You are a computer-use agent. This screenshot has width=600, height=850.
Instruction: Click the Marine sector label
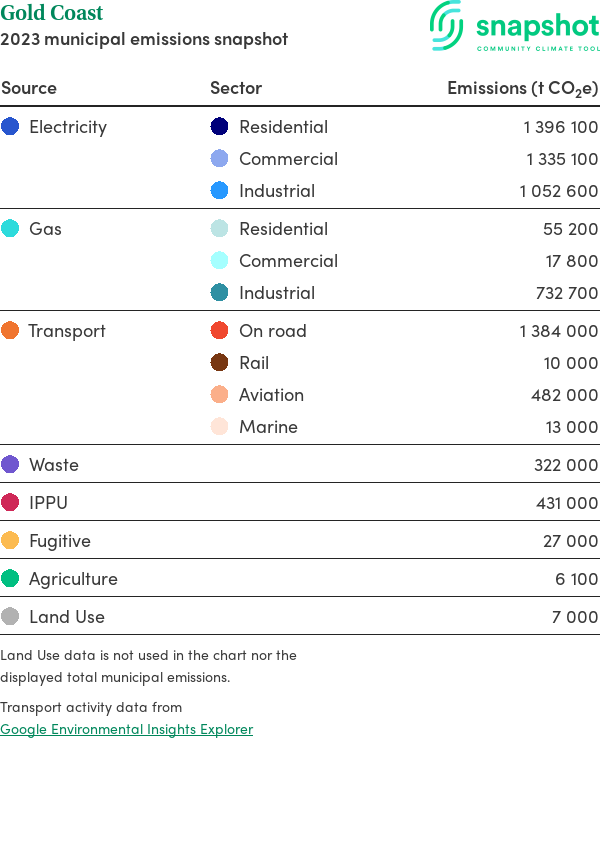pos(268,427)
